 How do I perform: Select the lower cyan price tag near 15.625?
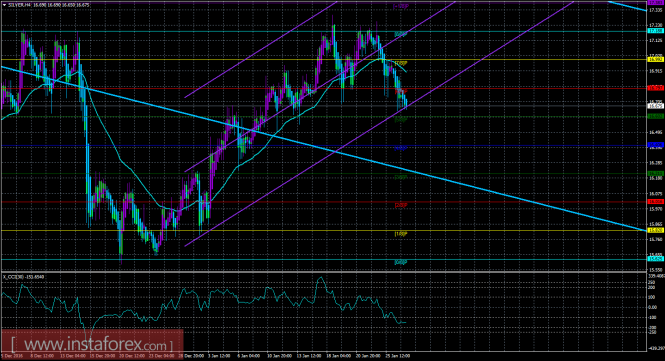(655, 259)
